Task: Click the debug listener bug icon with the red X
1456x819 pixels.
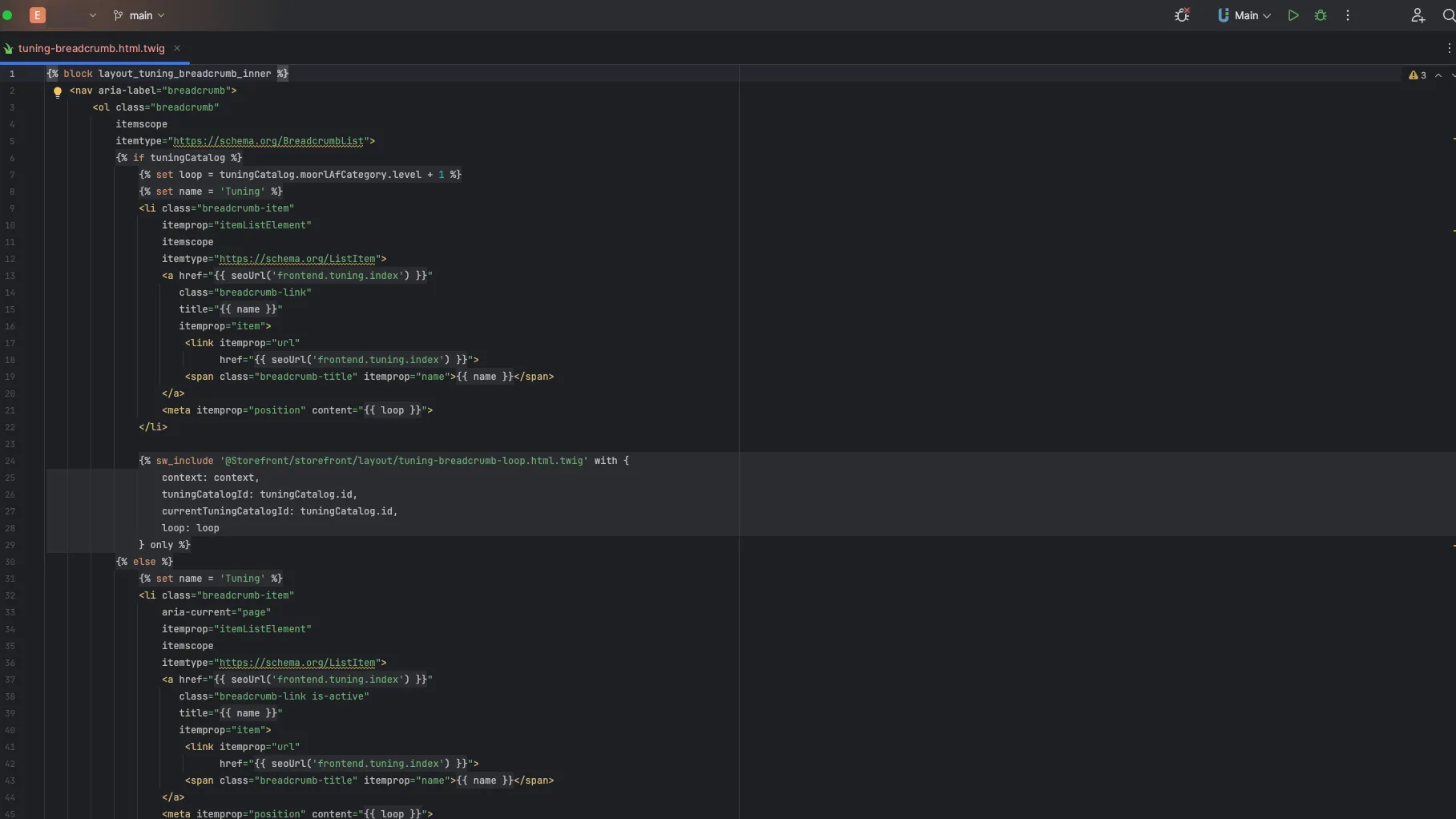Action: (x=1182, y=15)
